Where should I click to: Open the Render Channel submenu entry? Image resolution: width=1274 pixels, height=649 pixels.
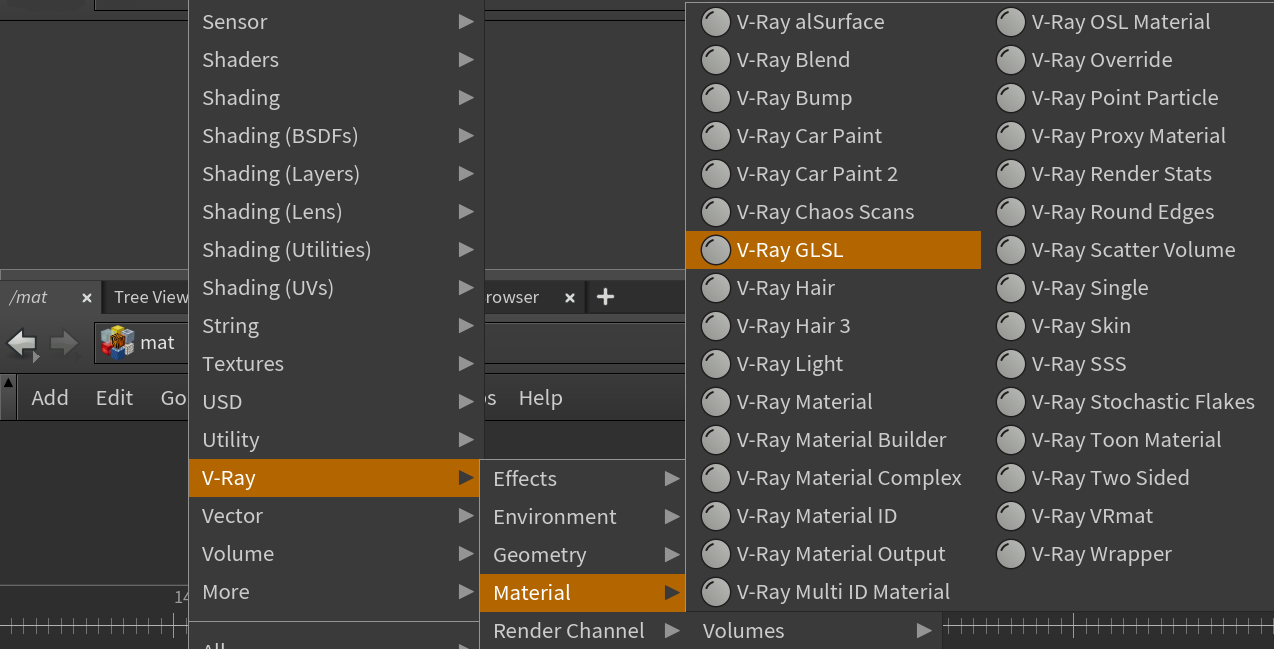(x=583, y=631)
